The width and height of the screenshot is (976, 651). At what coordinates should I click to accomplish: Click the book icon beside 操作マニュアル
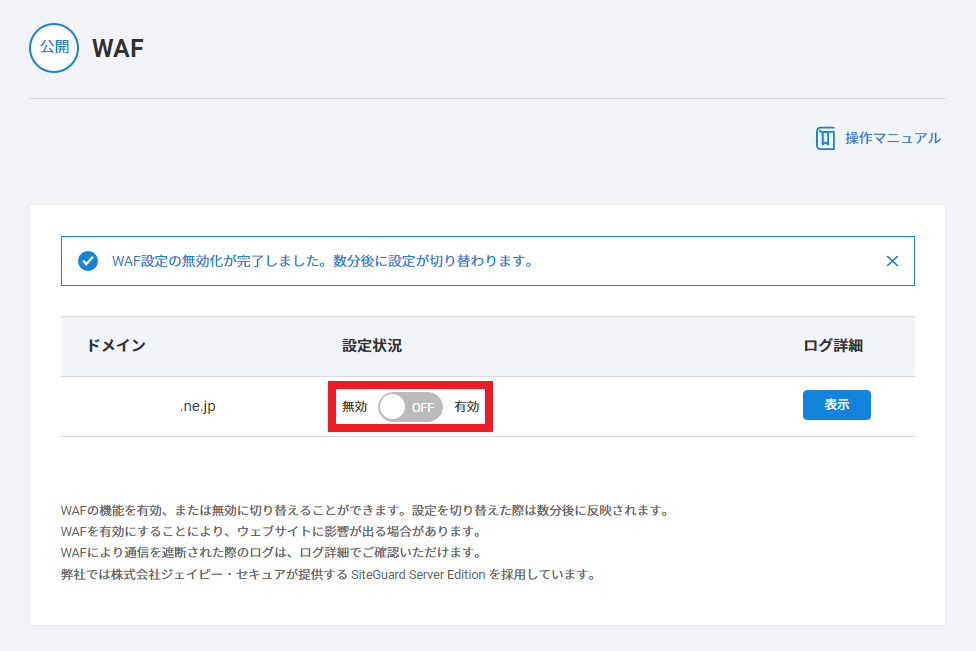(825, 138)
